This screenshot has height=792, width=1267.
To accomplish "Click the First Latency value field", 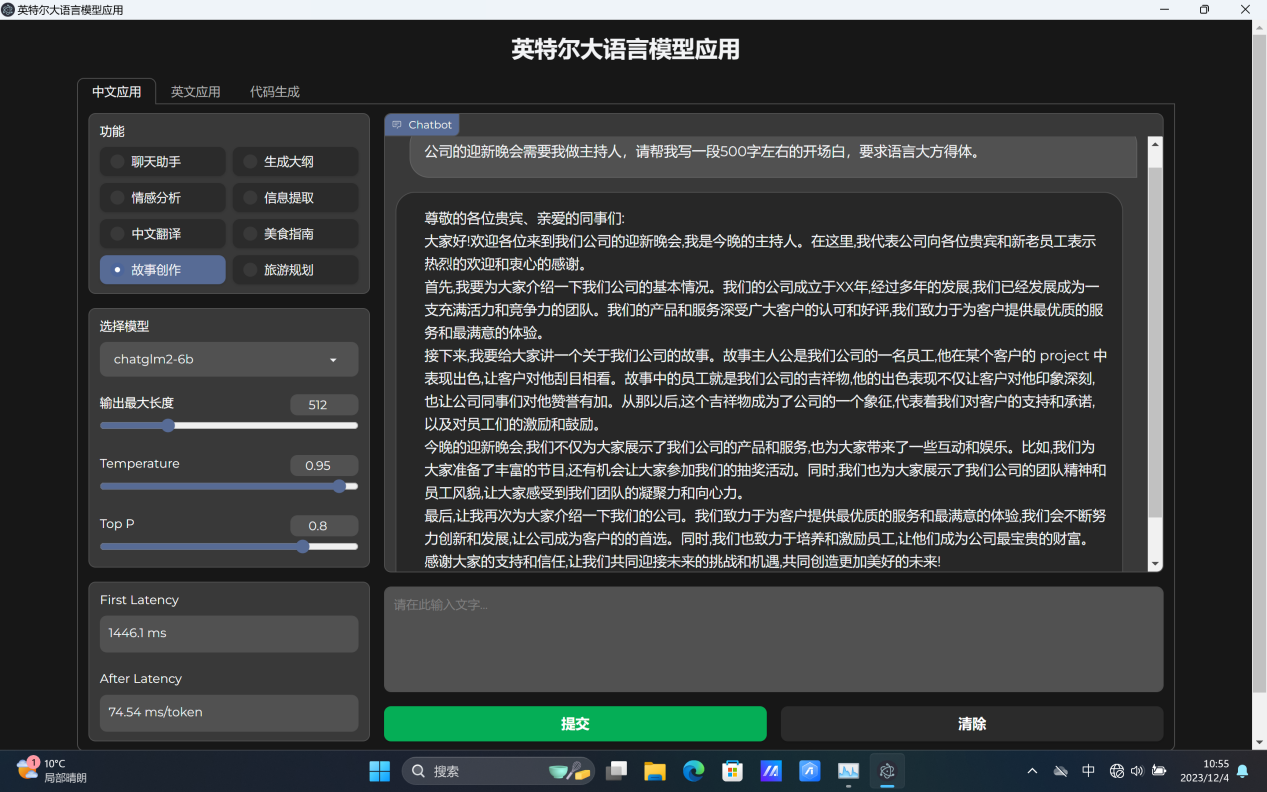I will [229, 634].
